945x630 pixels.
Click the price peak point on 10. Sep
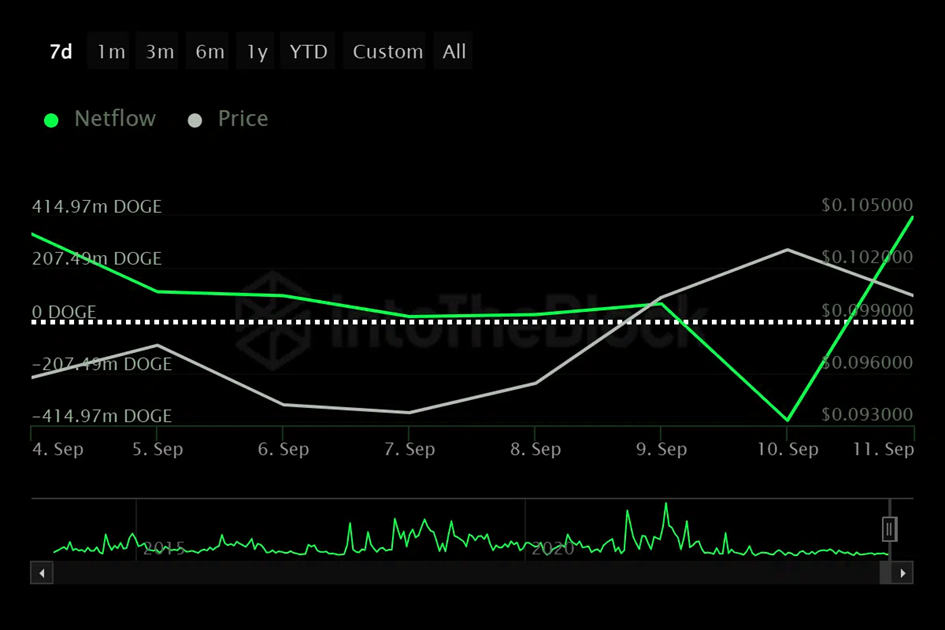(787, 250)
